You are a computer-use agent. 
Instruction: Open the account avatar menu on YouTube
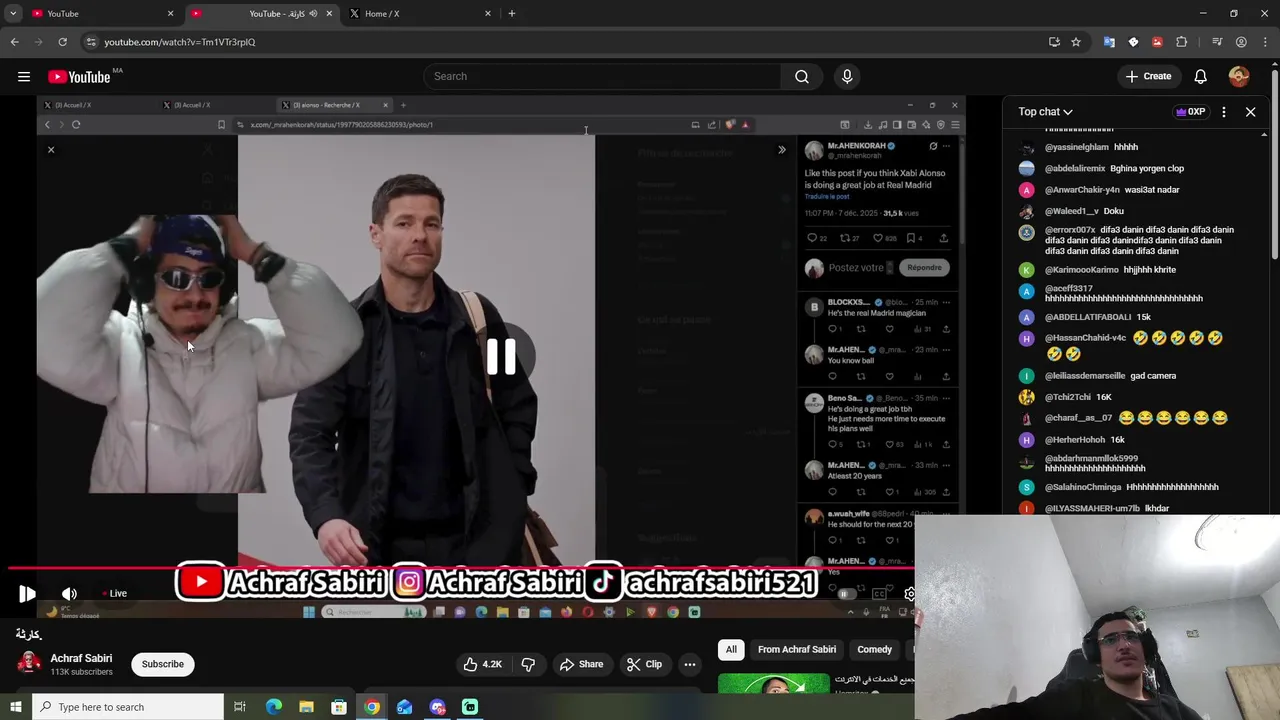coord(1239,76)
